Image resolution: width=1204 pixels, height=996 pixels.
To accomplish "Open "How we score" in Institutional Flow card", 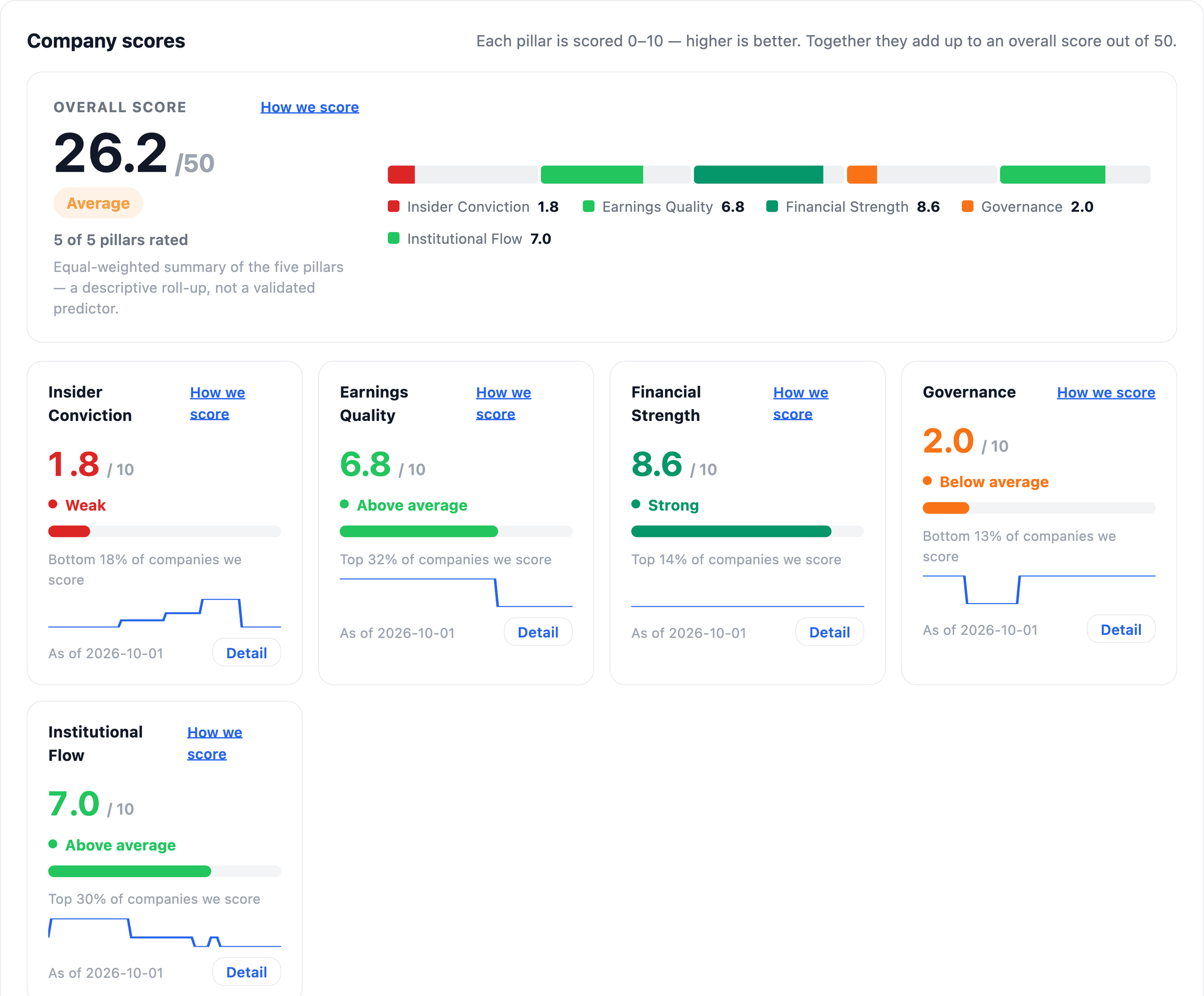I will [x=214, y=743].
